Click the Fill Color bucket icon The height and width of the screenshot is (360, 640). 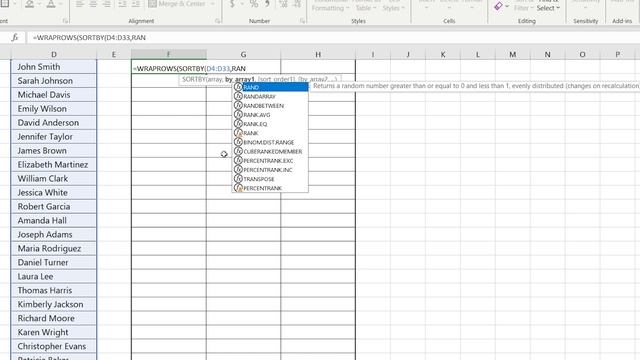tap(29, 4)
